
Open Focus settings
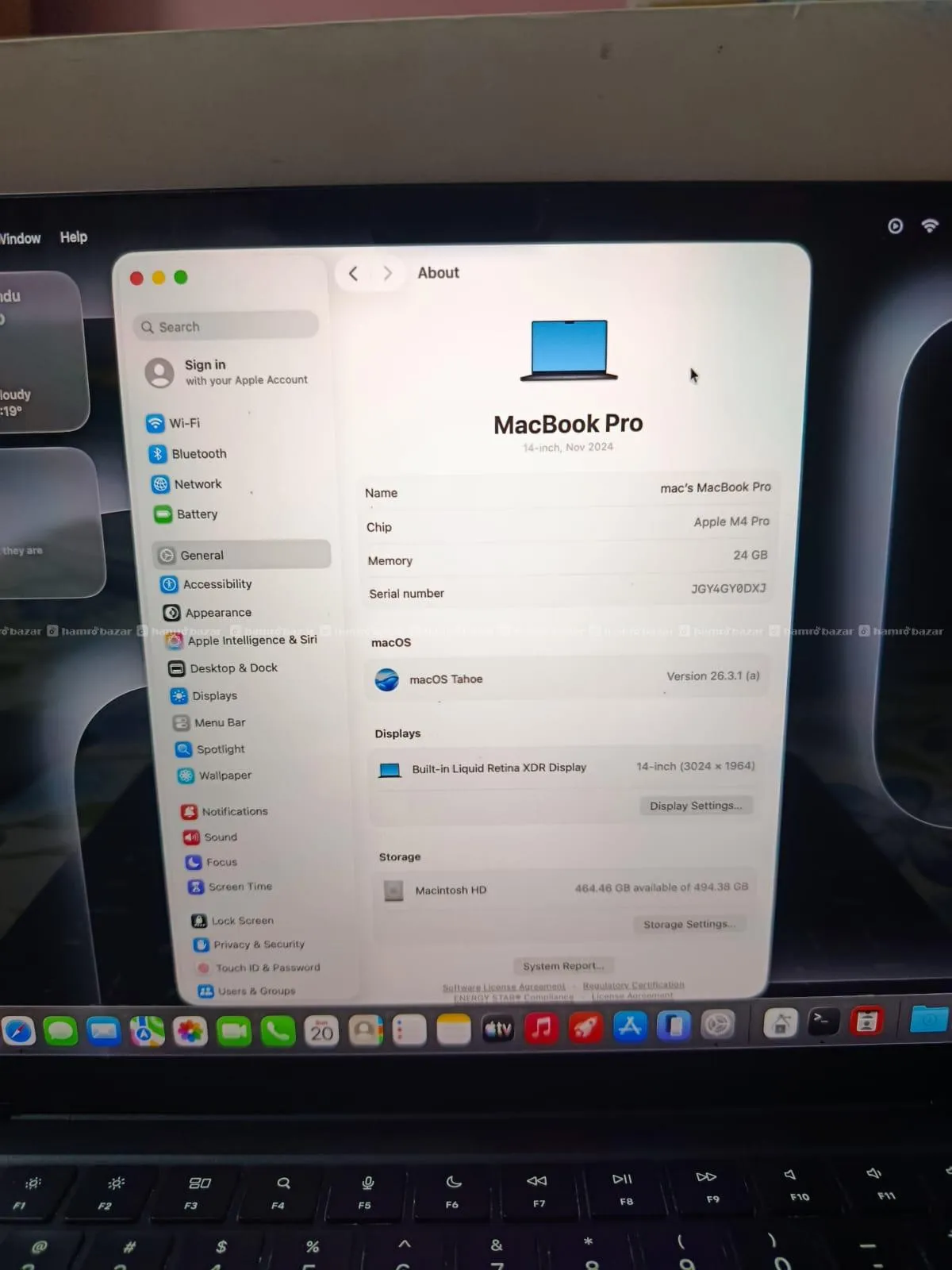click(x=212, y=862)
